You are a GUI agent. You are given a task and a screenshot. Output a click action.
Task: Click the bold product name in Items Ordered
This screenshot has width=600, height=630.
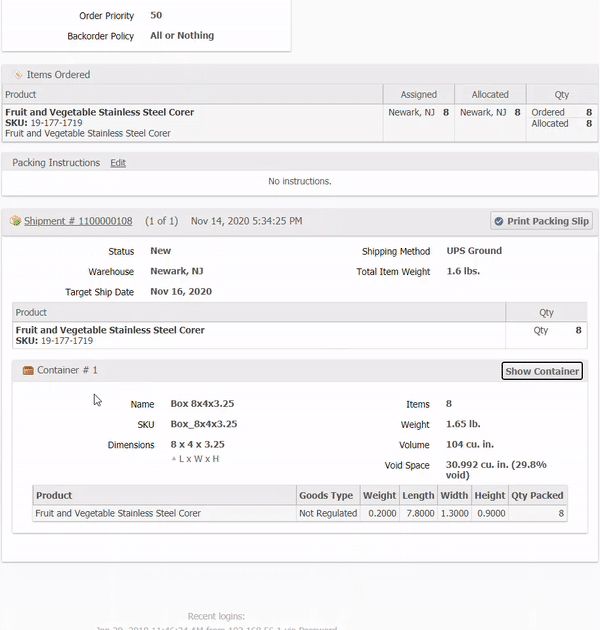[x=100, y=112]
